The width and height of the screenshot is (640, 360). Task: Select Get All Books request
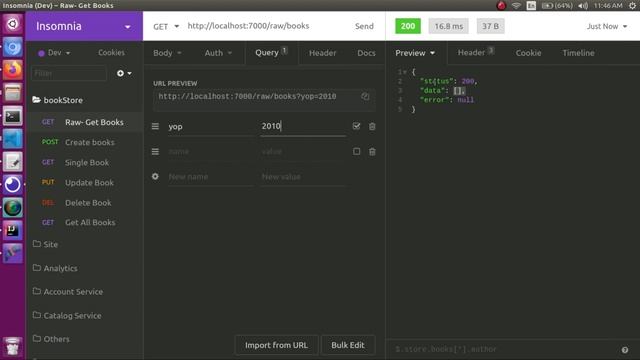85,222
